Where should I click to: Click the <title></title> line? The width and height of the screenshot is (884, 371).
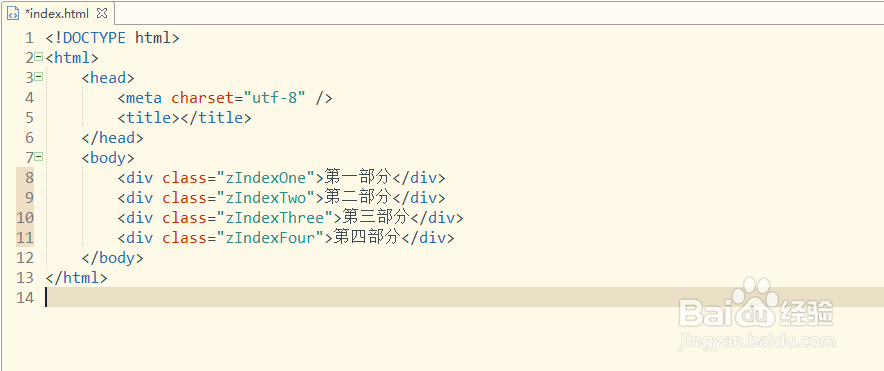(184, 118)
